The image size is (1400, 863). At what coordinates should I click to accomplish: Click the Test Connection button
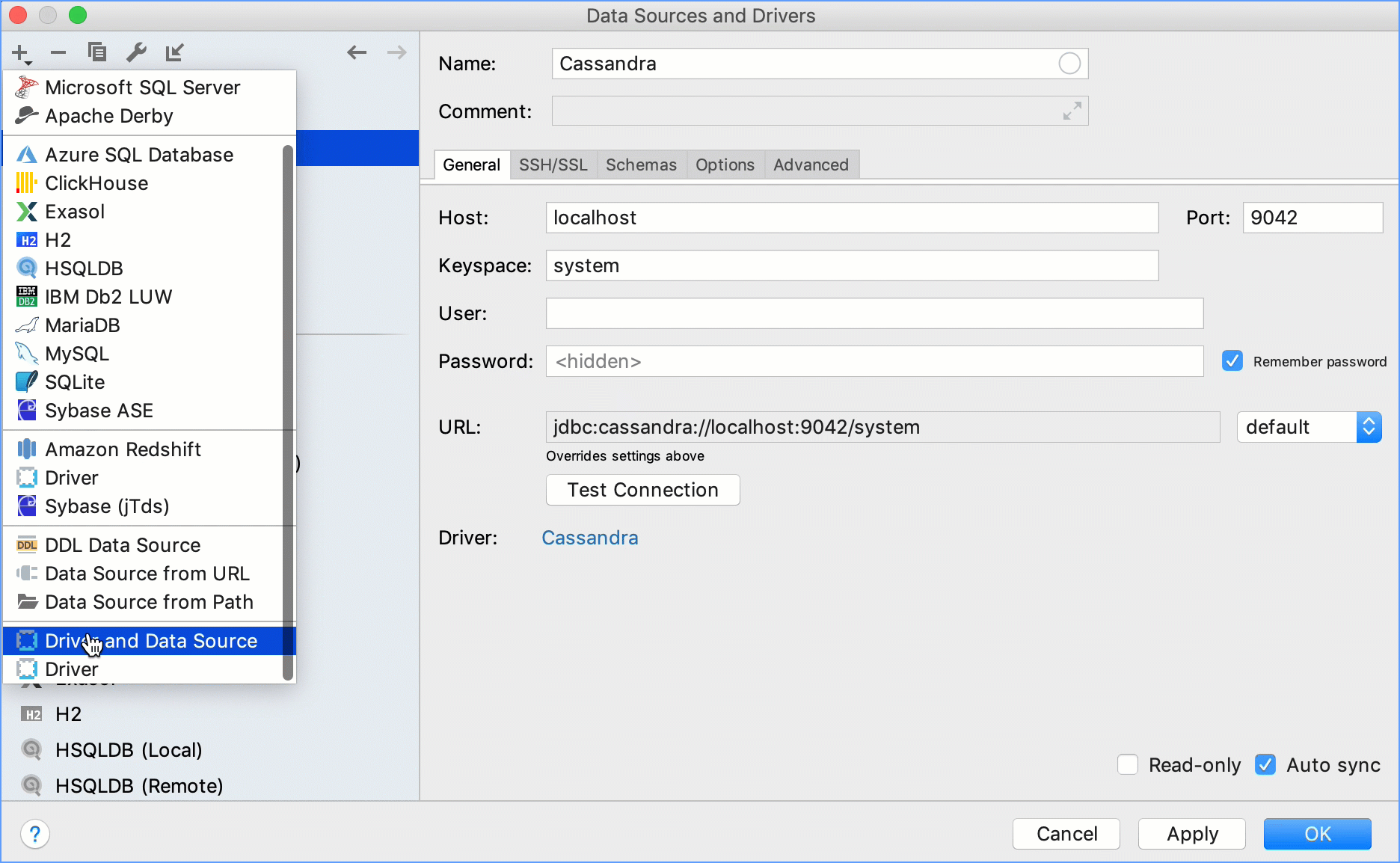tap(642, 490)
